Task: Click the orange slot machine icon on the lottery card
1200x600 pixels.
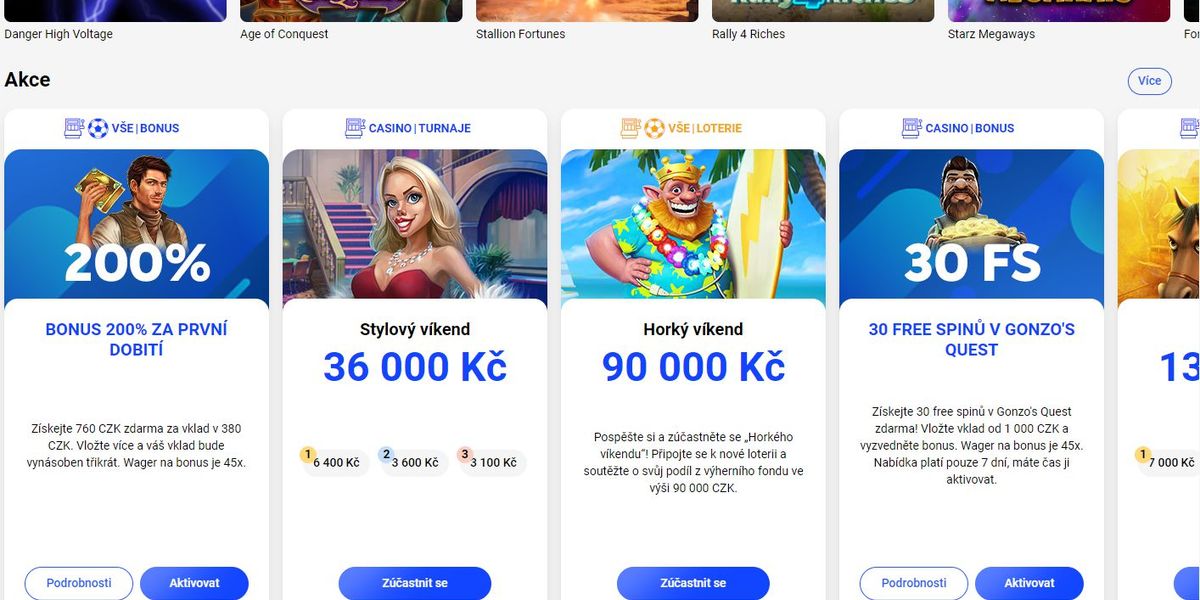Action: tap(630, 128)
